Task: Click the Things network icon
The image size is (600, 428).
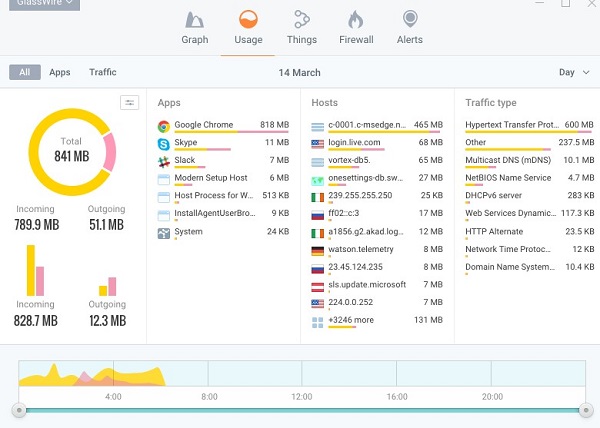Action: click(x=301, y=20)
